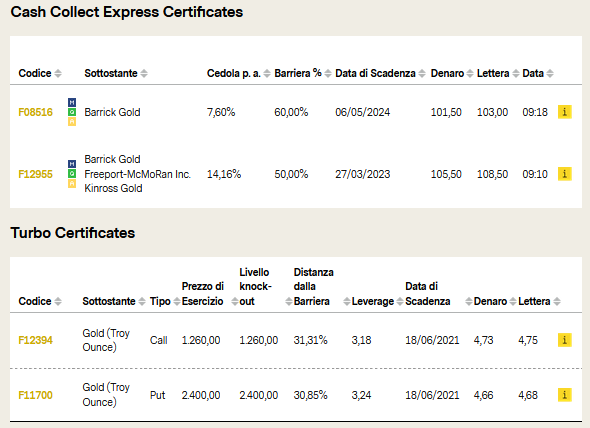Click the yellow A badge beside F12955
Screen dimensions: 590x428
(x=72, y=183)
